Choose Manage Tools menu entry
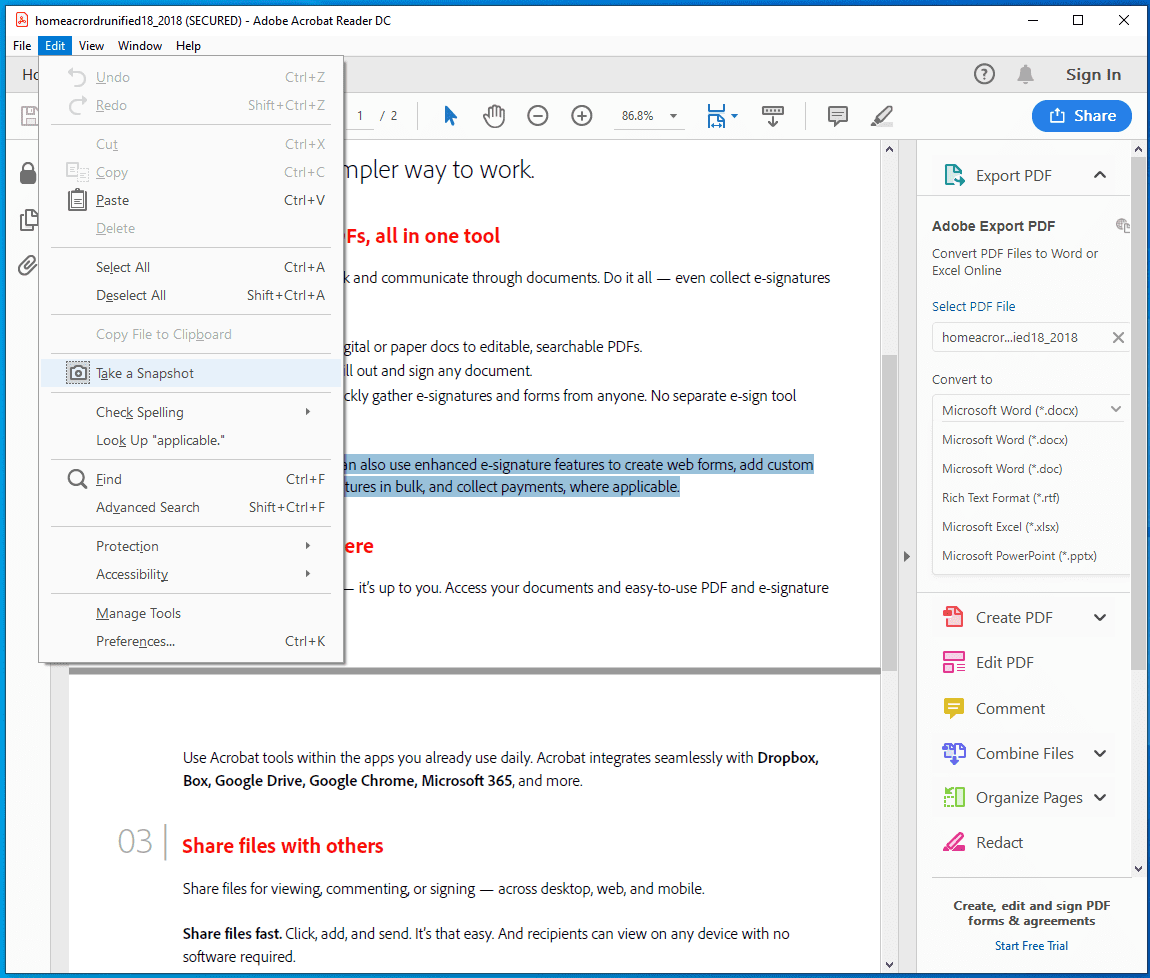Screen dimensions: 1150x978 (x=191, y=613)
